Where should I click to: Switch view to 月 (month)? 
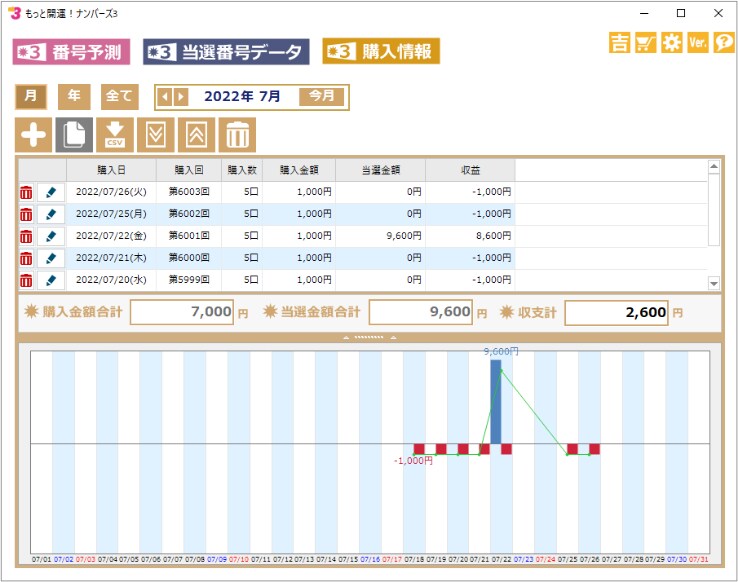[31, 97]
